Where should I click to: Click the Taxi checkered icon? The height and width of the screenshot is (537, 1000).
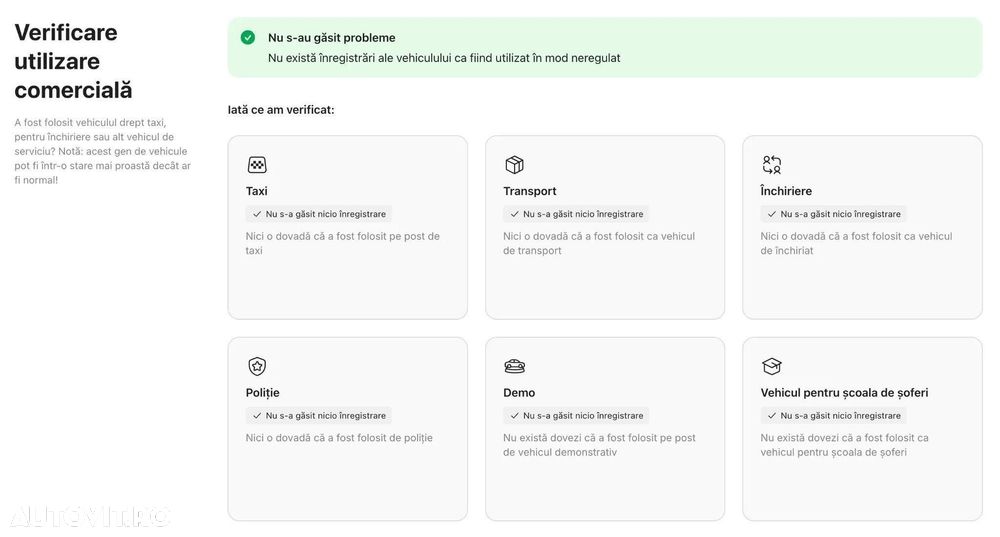click(x=257, y=165)
